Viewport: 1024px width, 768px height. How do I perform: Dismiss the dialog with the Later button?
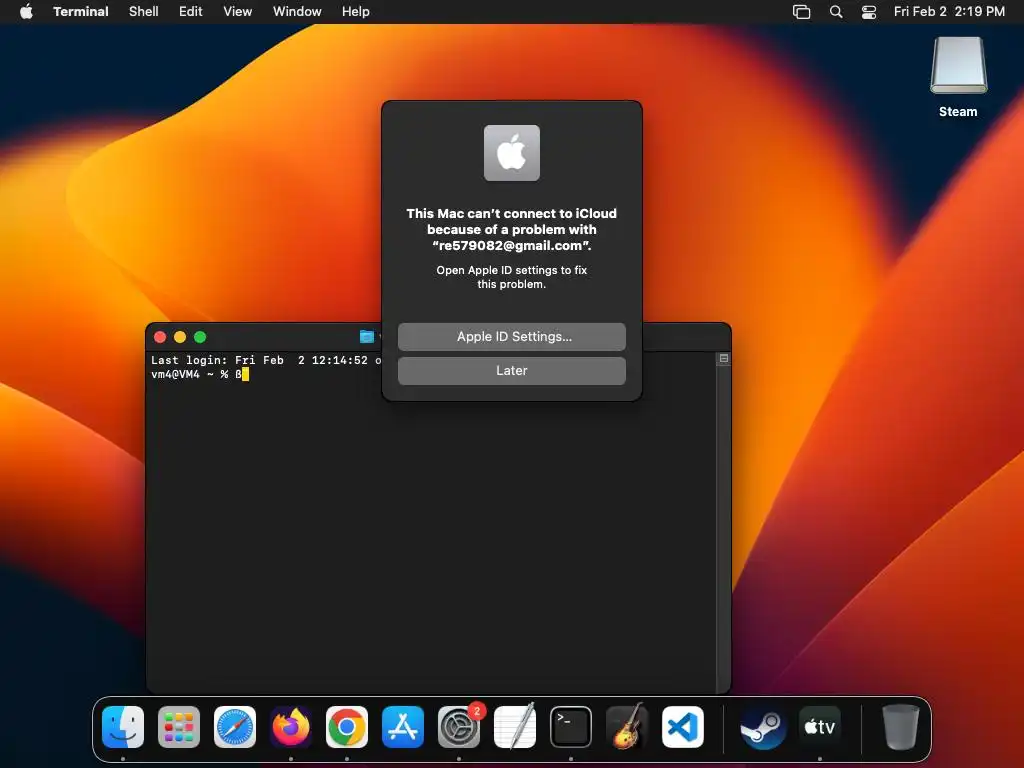pyautogui.click(x=511, y=370)
